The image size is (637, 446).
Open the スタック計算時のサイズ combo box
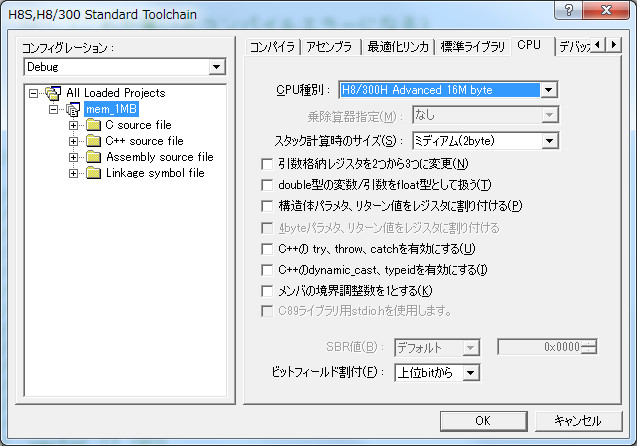click(x=548, y=141)
